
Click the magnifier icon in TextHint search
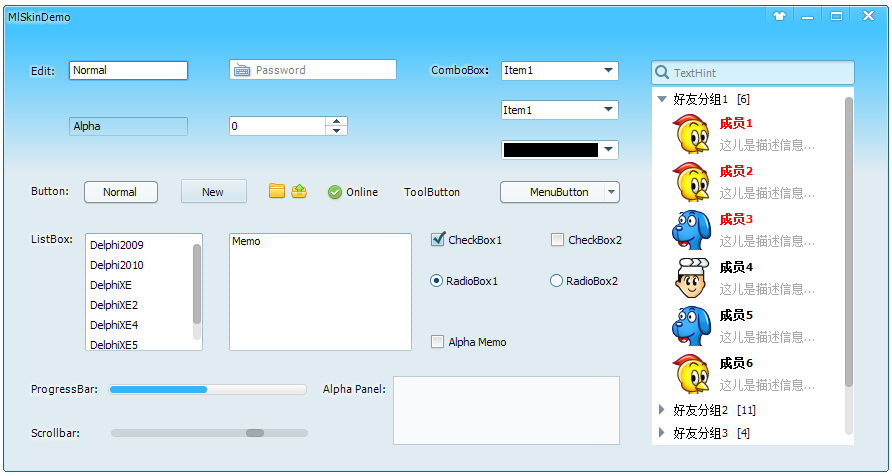[x=662, y=72]
